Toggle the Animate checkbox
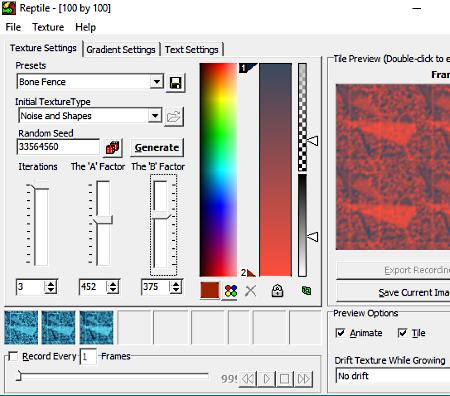Image resolution: width=450 pixels, height=396 pixels. (x=340, y=333)
